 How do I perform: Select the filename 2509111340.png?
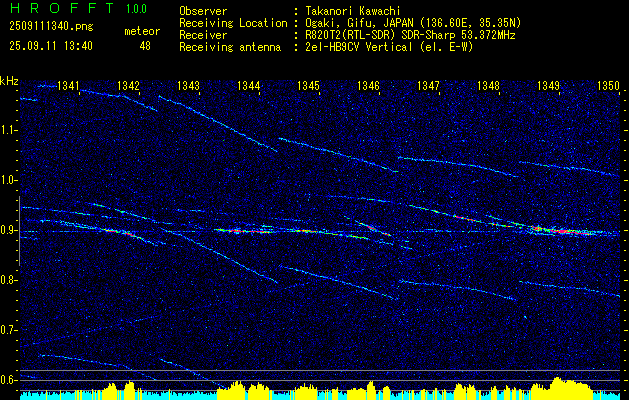(51, 27)
